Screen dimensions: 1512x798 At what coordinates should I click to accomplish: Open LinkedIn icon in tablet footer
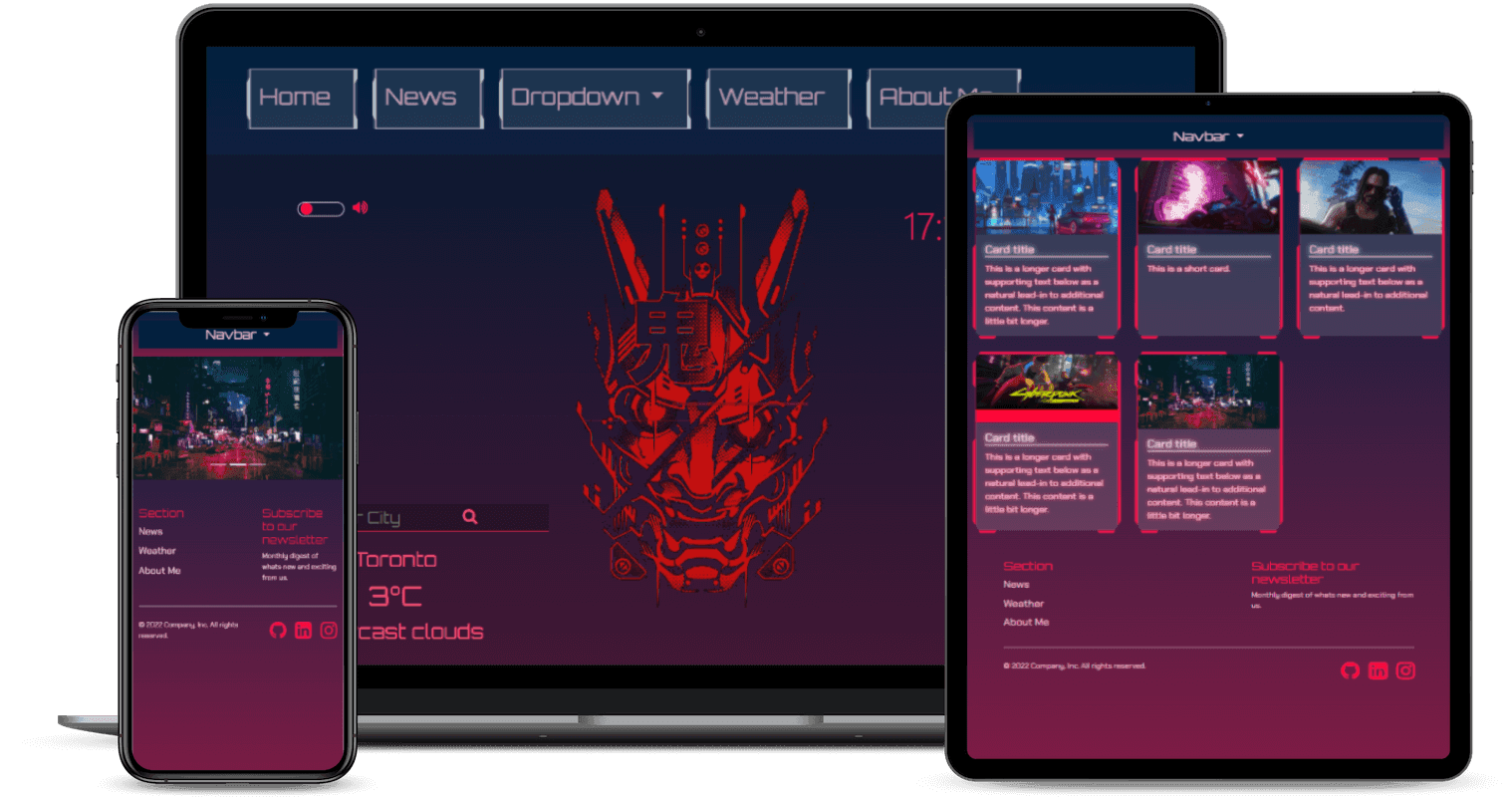(1378, 670)
